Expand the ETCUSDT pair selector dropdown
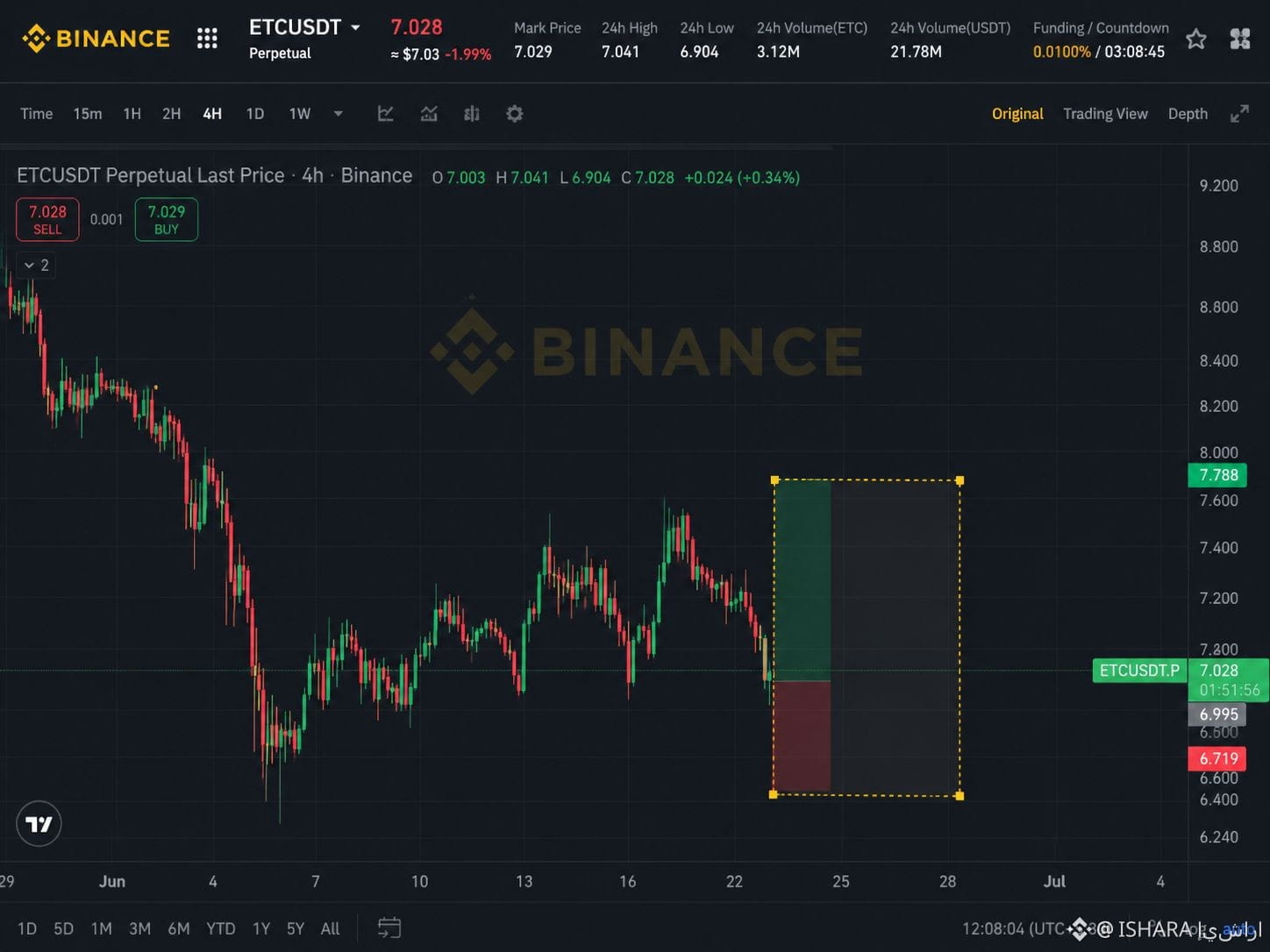1270x952 pixels. point(355,28)
